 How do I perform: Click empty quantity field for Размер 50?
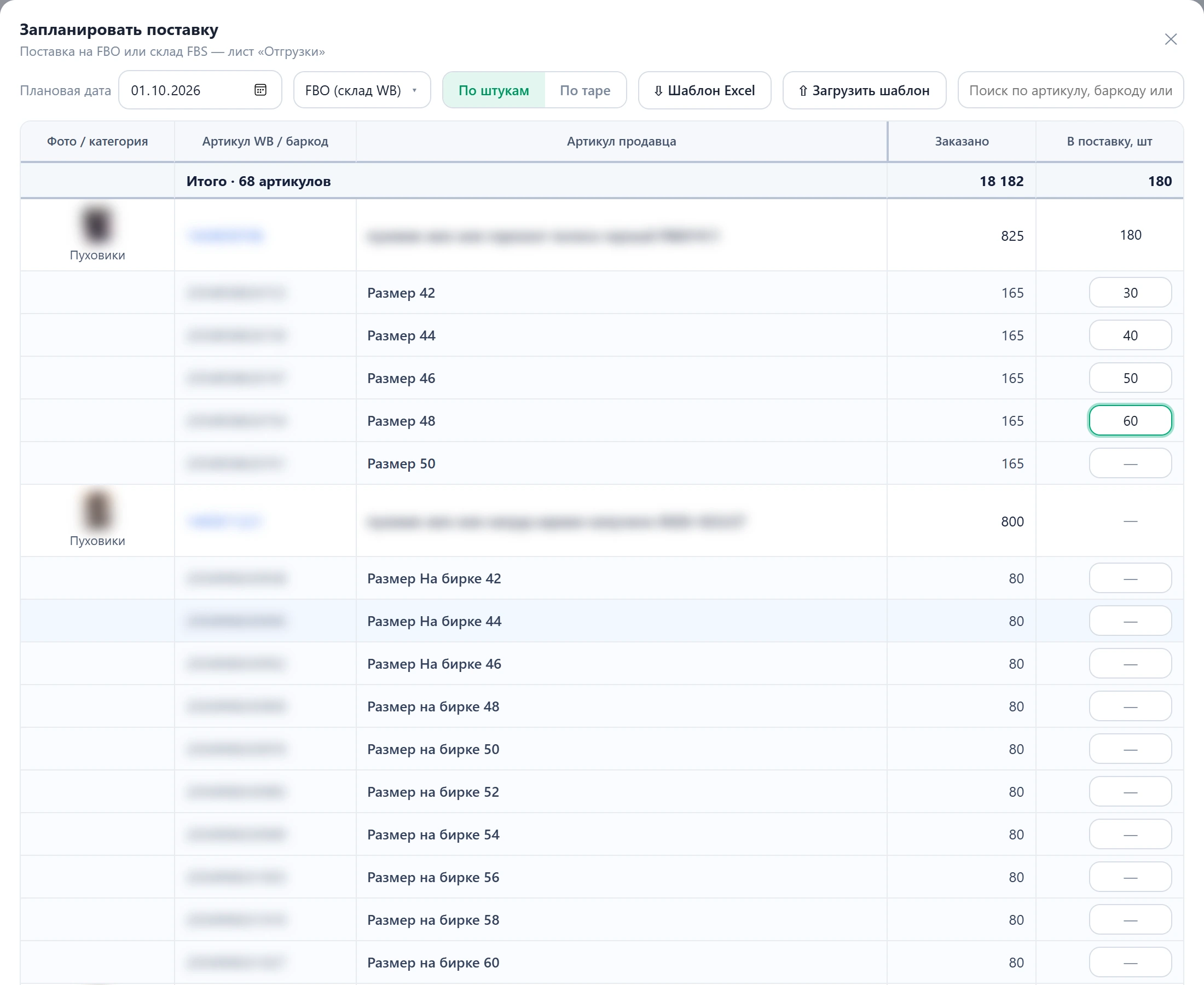point(1130,463)
